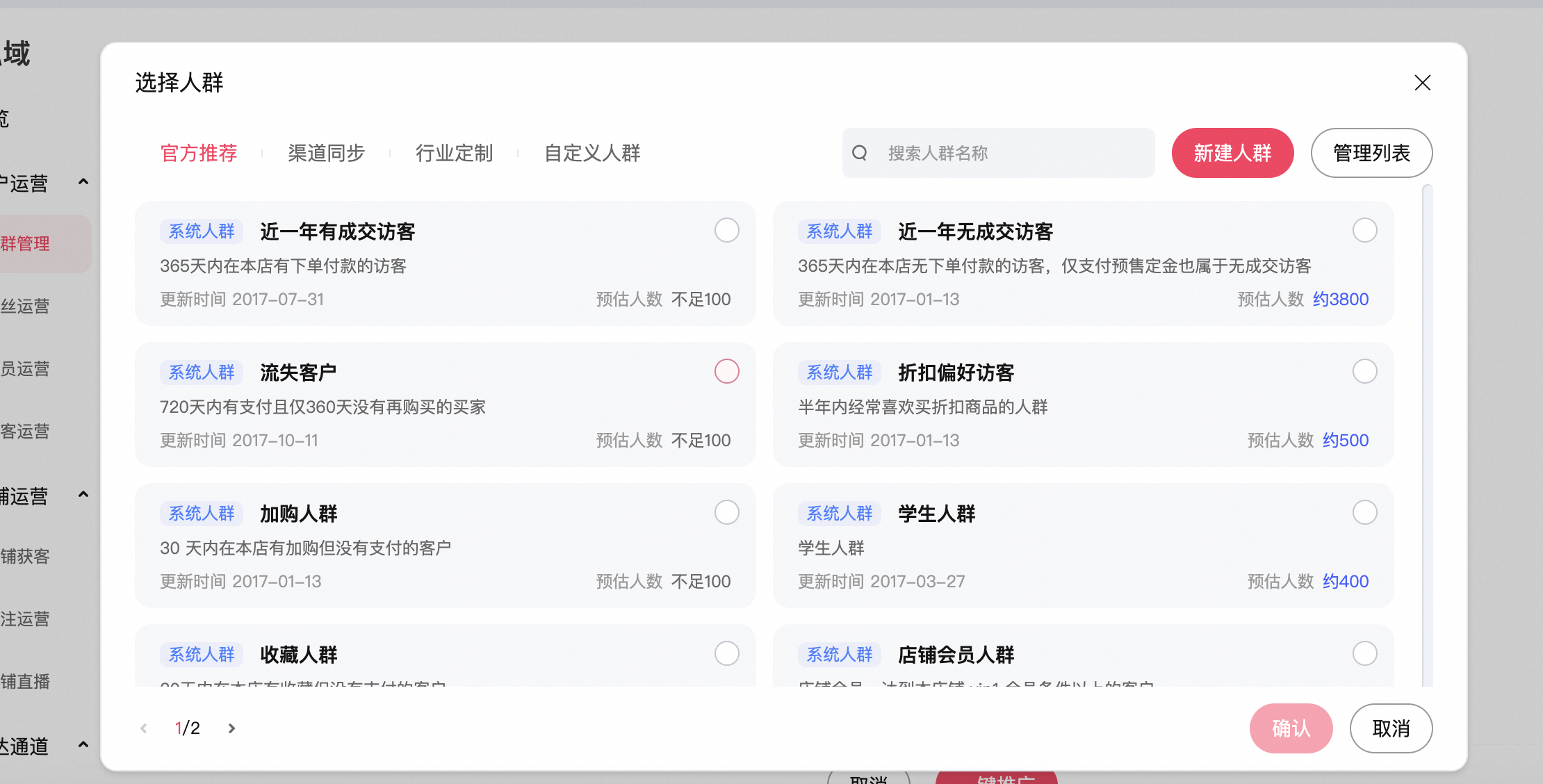Click the 收藏人群 card title
Screen dimensions: 1543x784
[299, 655]
